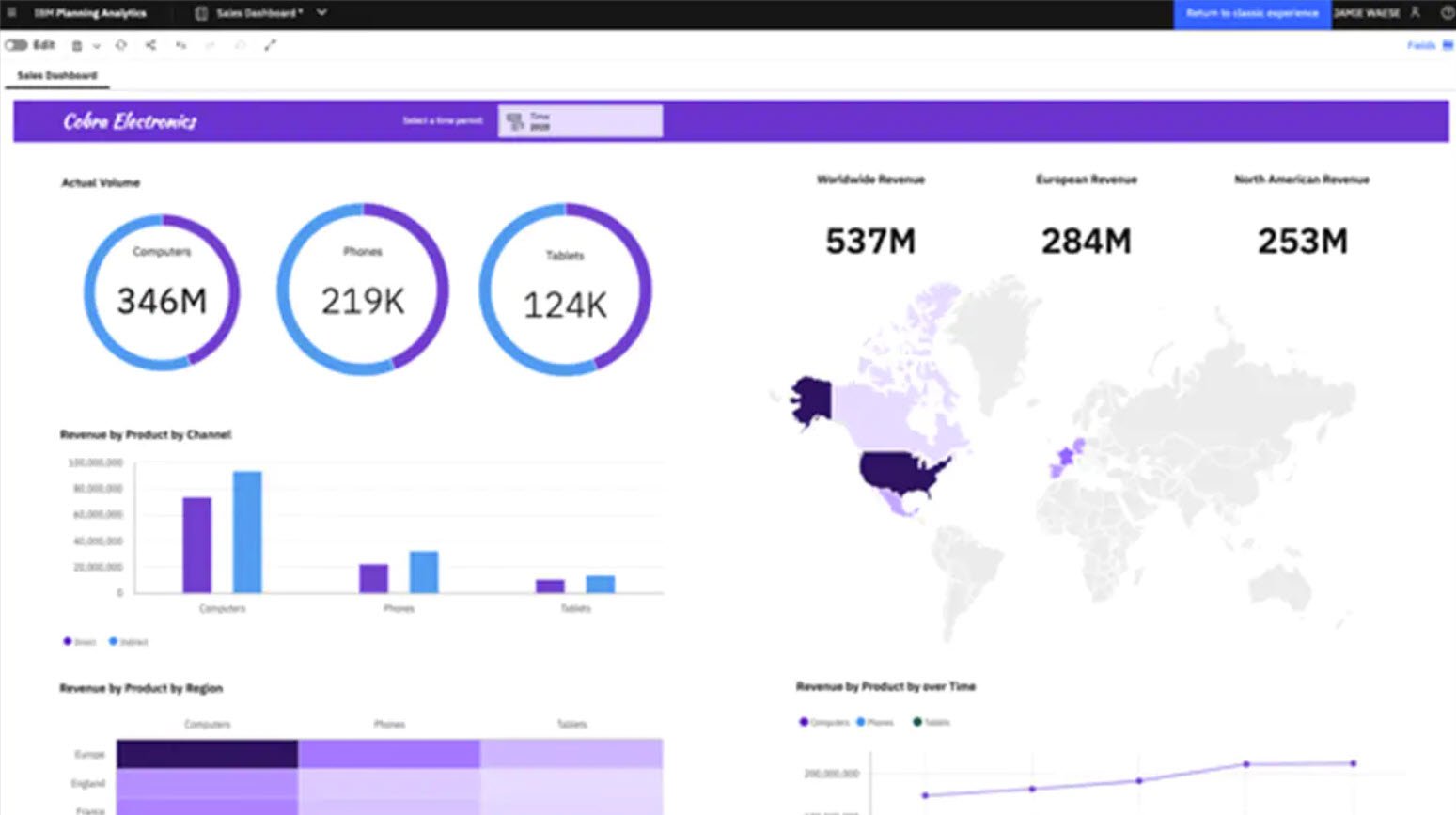Image resolution: width=1456 pixels, height=815 pixels.
Task: Toggle the Tablets legend in line chart
Action: 932,722
